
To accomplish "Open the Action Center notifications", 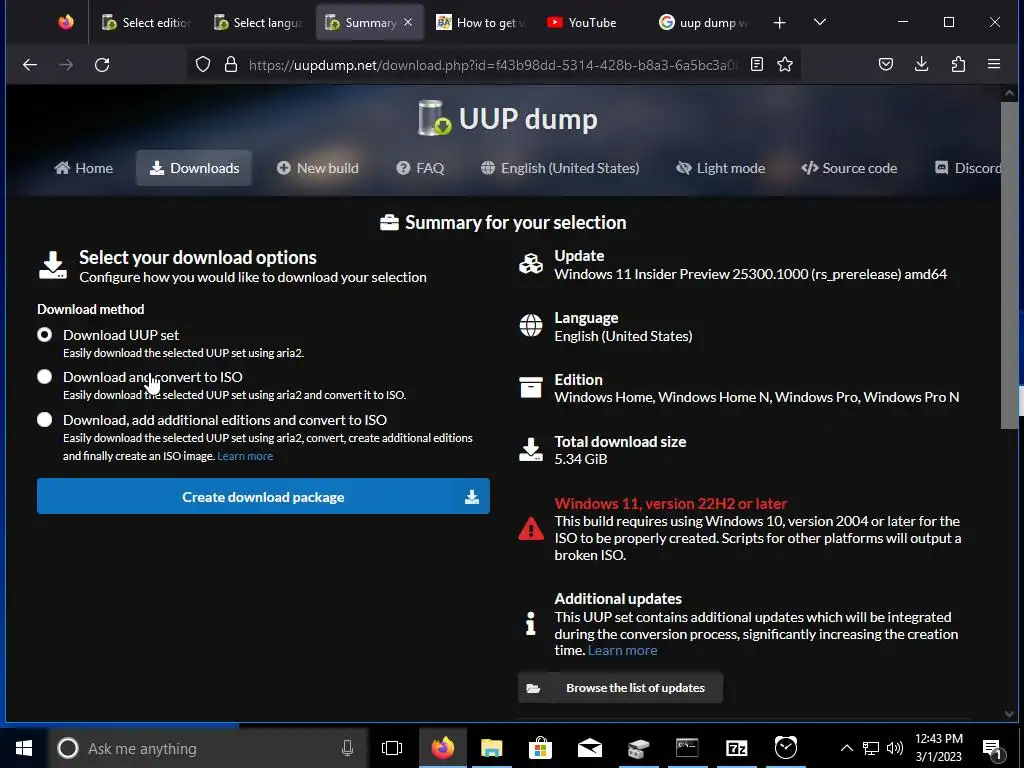I will 993,749.
